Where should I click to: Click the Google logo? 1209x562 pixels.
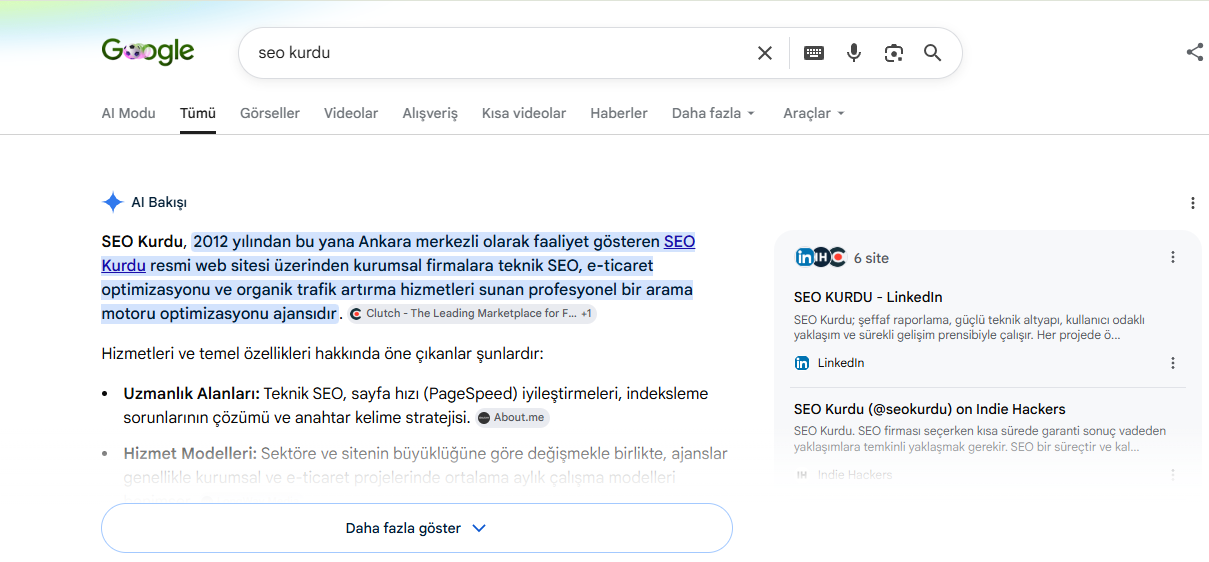pyautogui.click(x=148, y=52)
